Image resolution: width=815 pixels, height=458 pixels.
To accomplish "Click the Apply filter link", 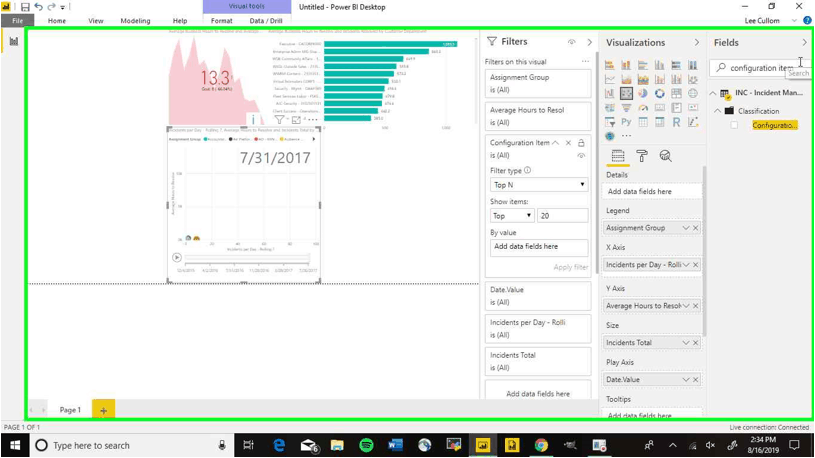I will (x=570, y=267).
